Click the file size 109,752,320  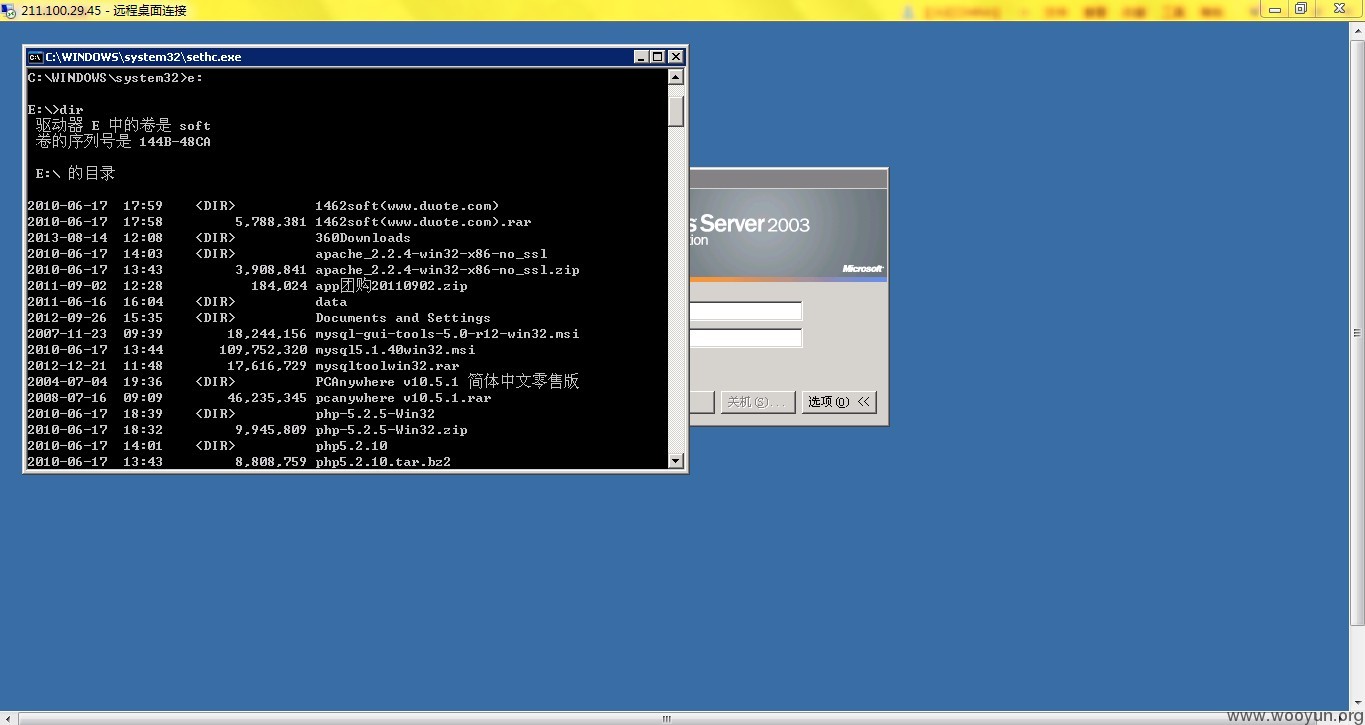(263, 349)
